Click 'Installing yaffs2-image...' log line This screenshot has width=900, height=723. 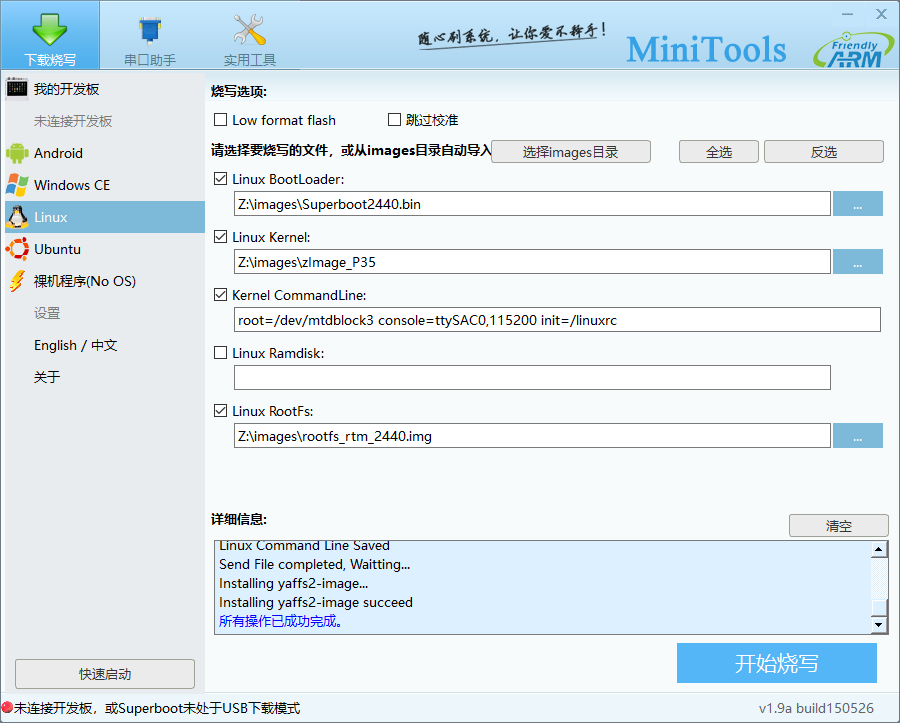click(x=293, y=583)
